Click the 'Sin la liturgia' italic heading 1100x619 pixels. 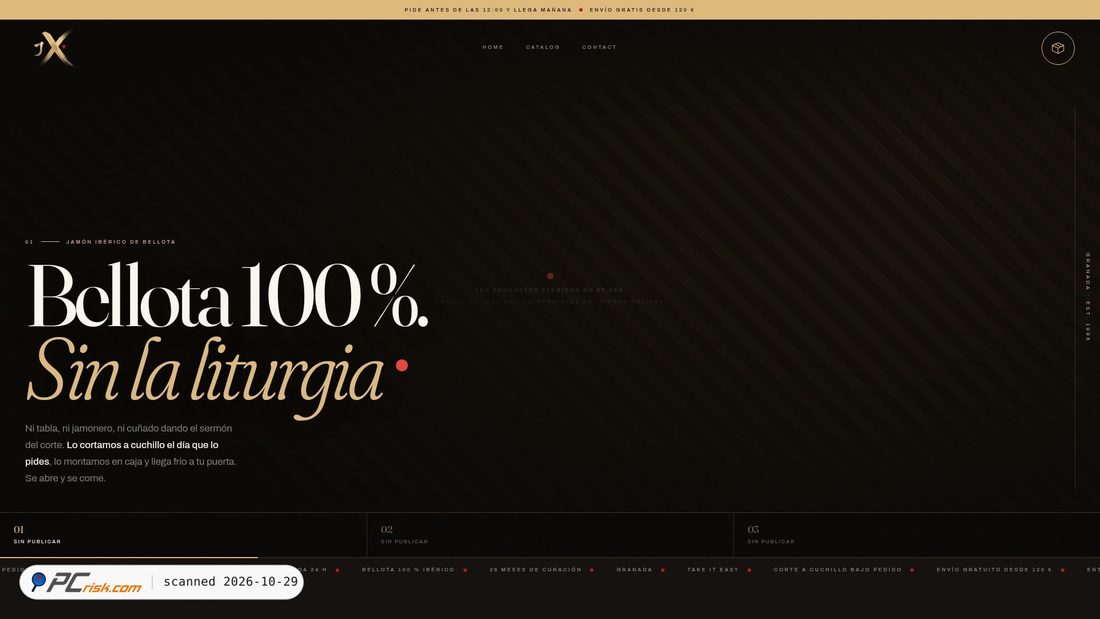(205, 378)
